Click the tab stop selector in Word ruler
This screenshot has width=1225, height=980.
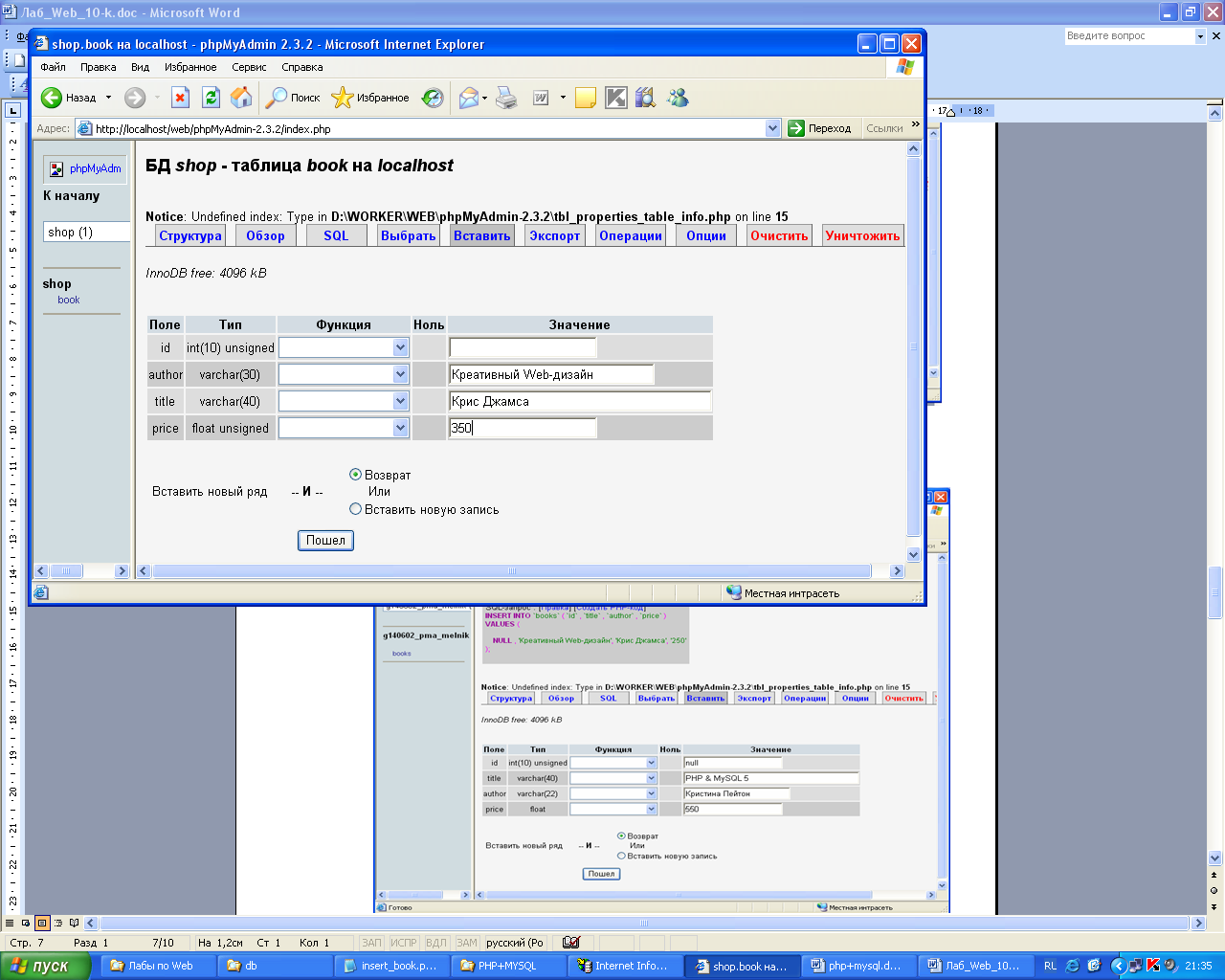(x=13, y=111)
